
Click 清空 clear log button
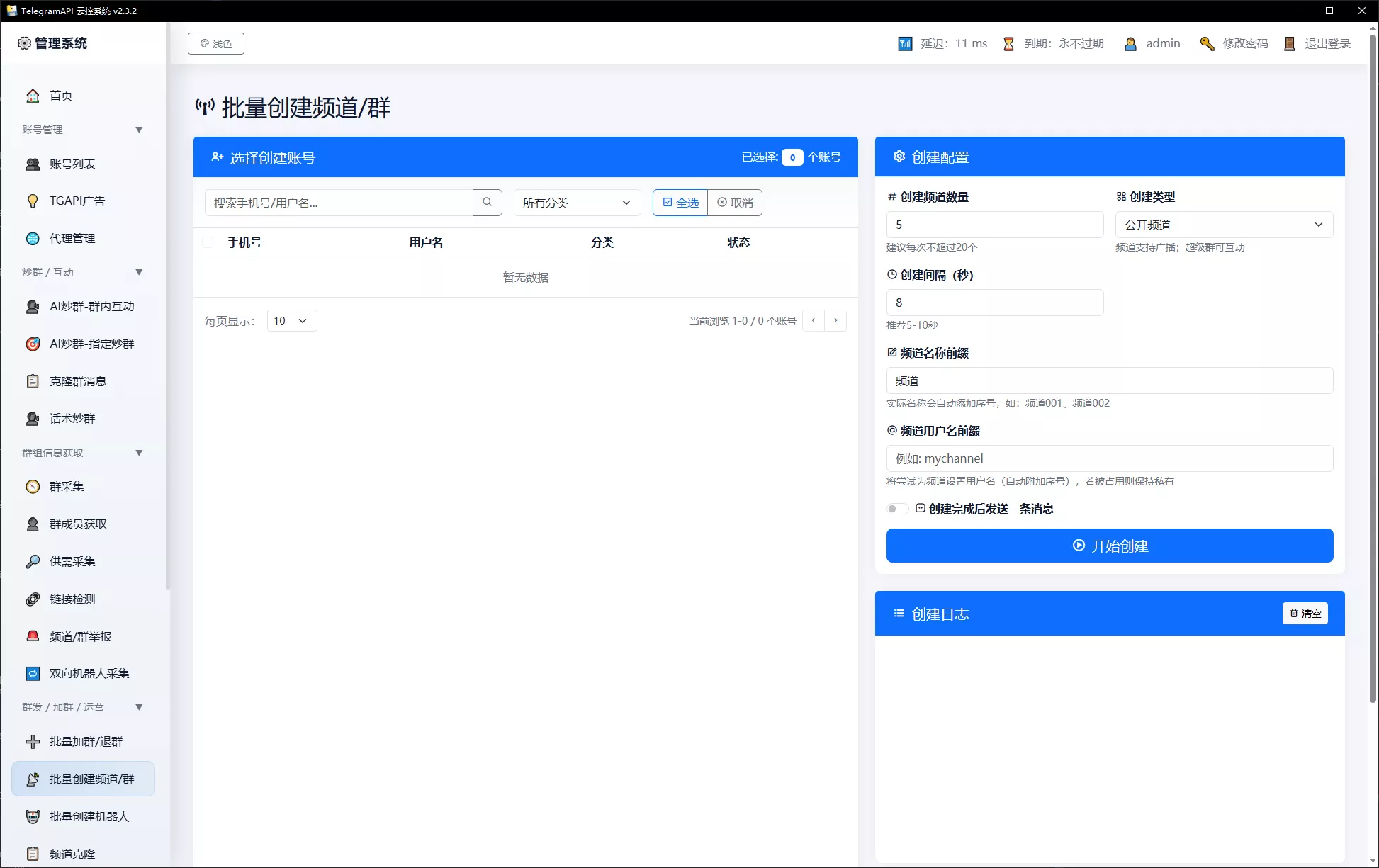tap(1305, 614)
